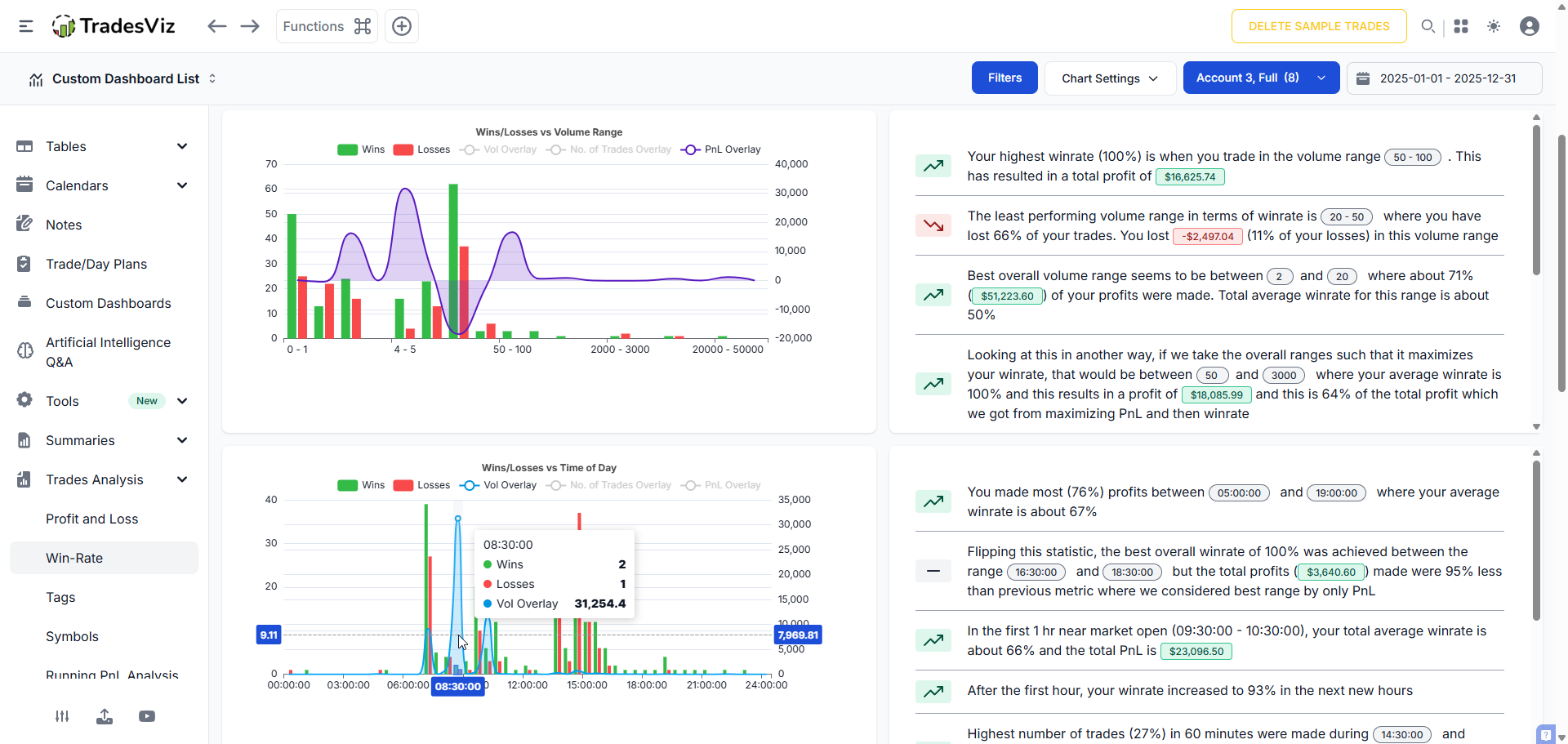Click the calendar icon in date range

[1362, 78]
